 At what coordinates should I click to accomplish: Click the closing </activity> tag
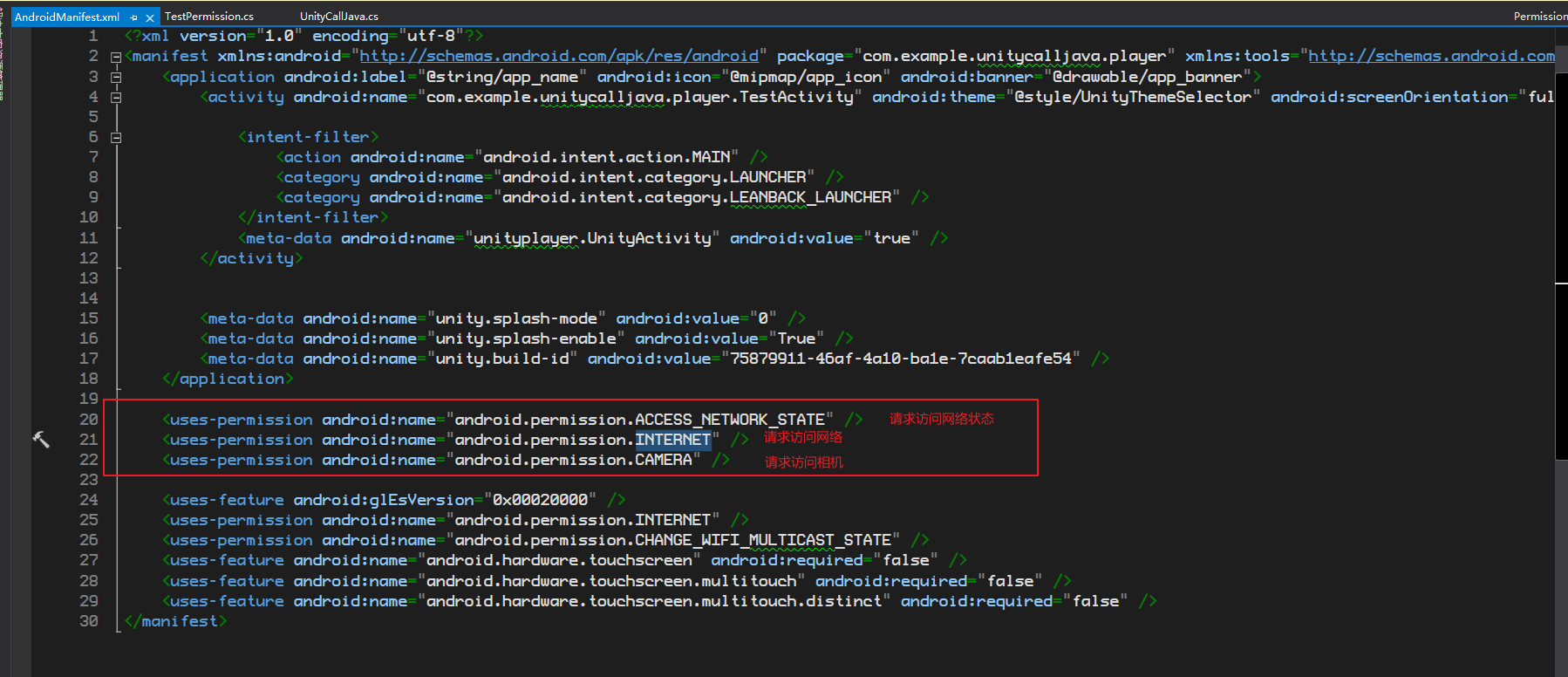point(251,258)
